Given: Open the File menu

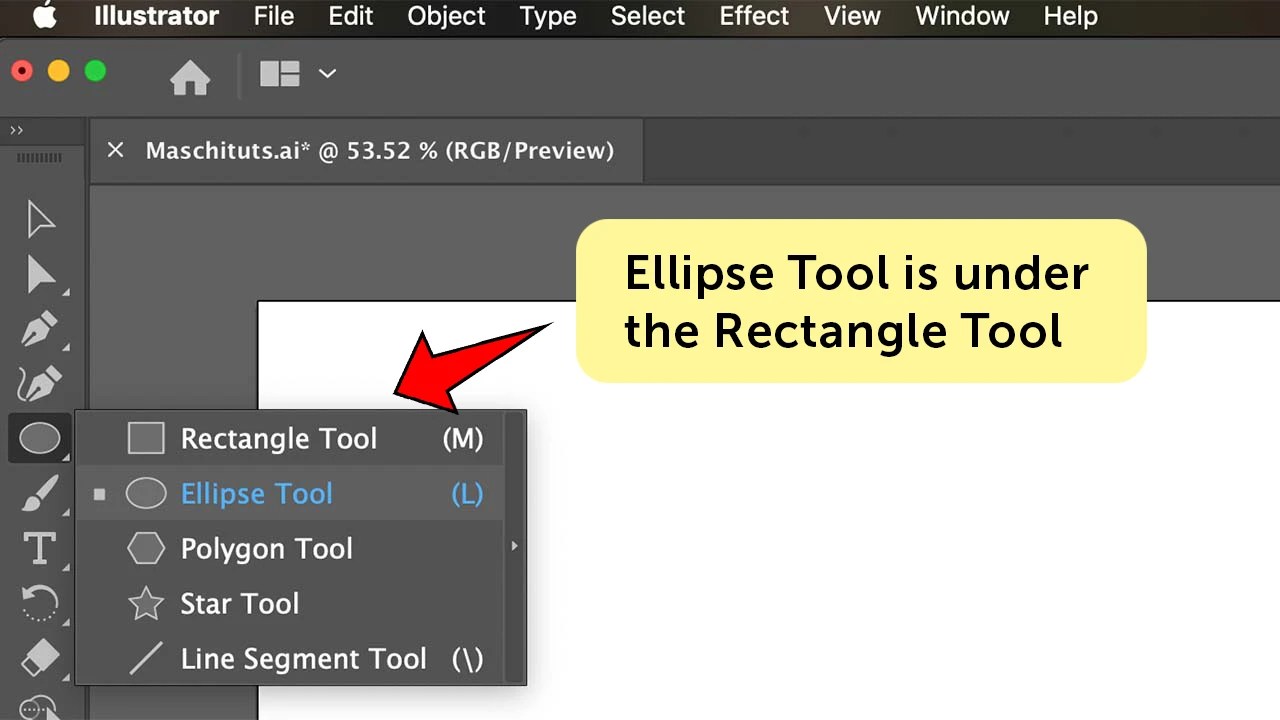Looking at the screenshot, I should coord(274,16).
